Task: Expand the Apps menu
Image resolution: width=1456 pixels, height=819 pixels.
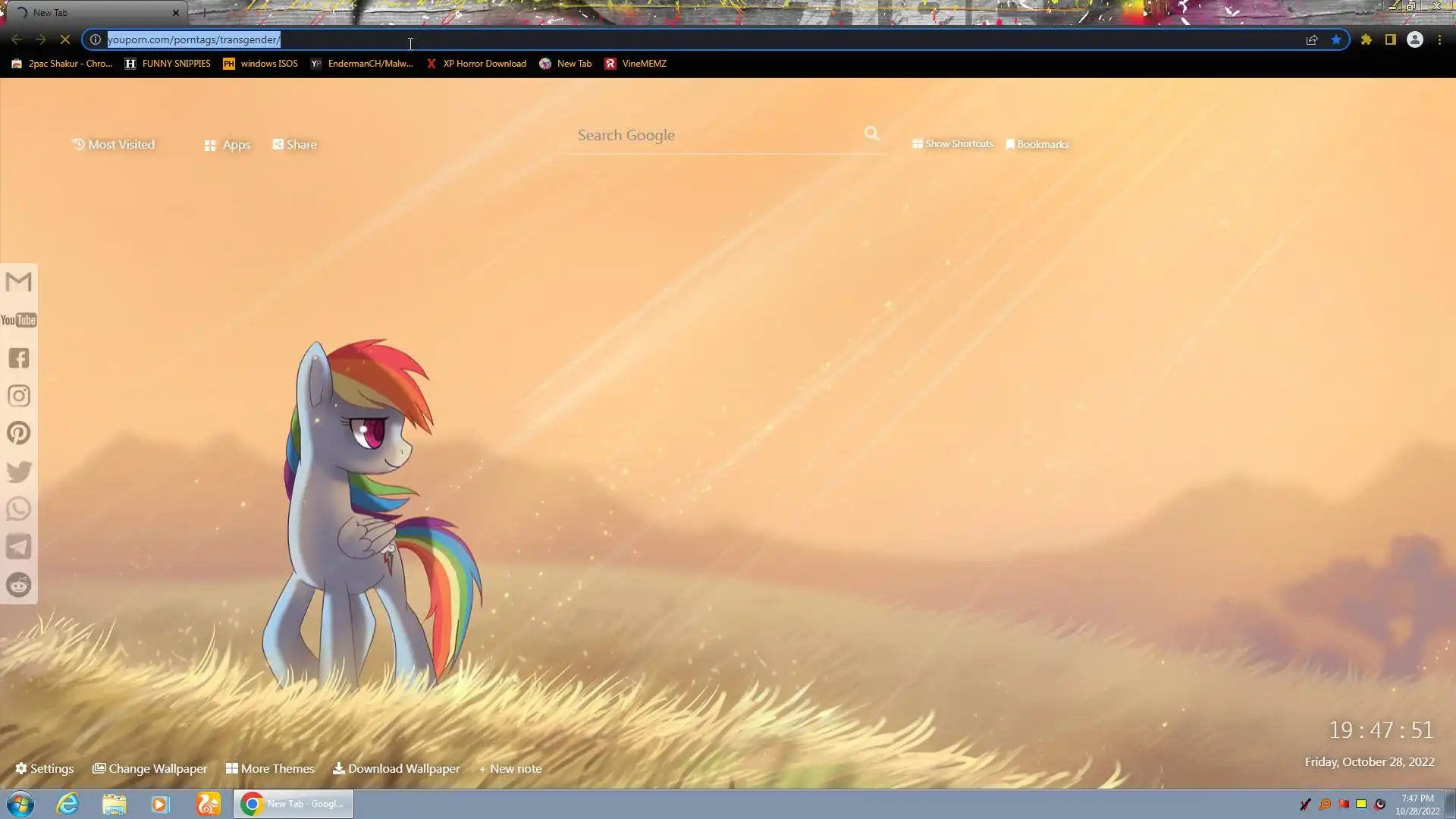Action: (x=227, y=145)
